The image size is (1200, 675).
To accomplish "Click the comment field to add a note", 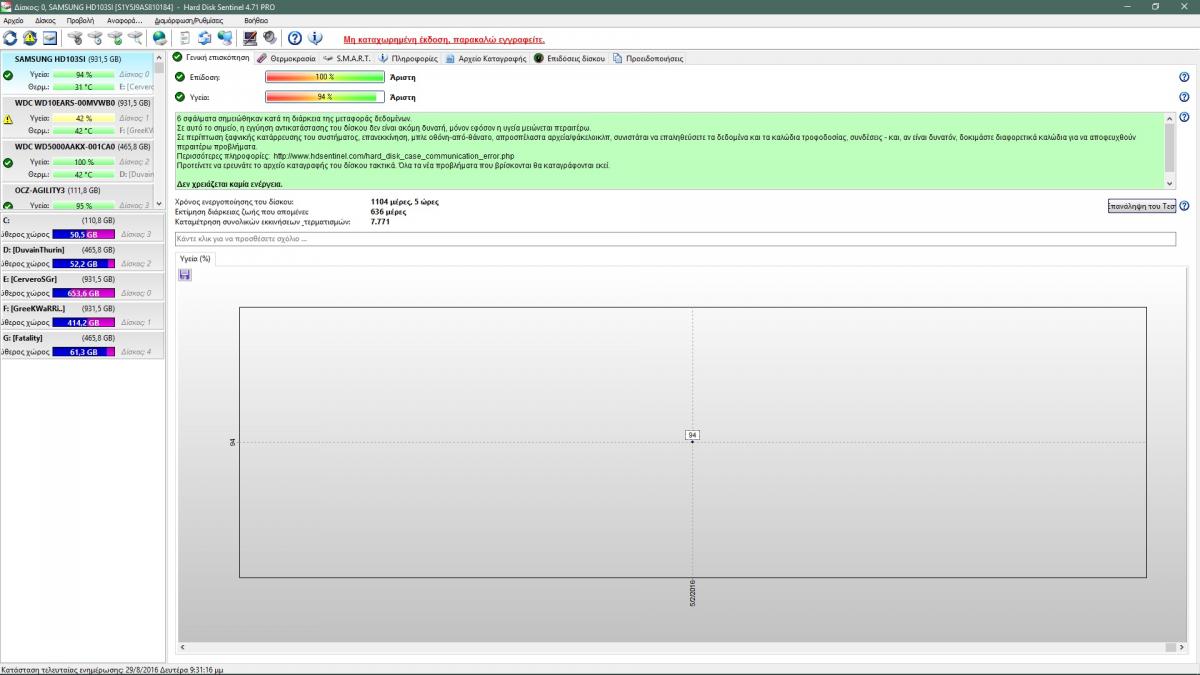I will pos(675,239).
